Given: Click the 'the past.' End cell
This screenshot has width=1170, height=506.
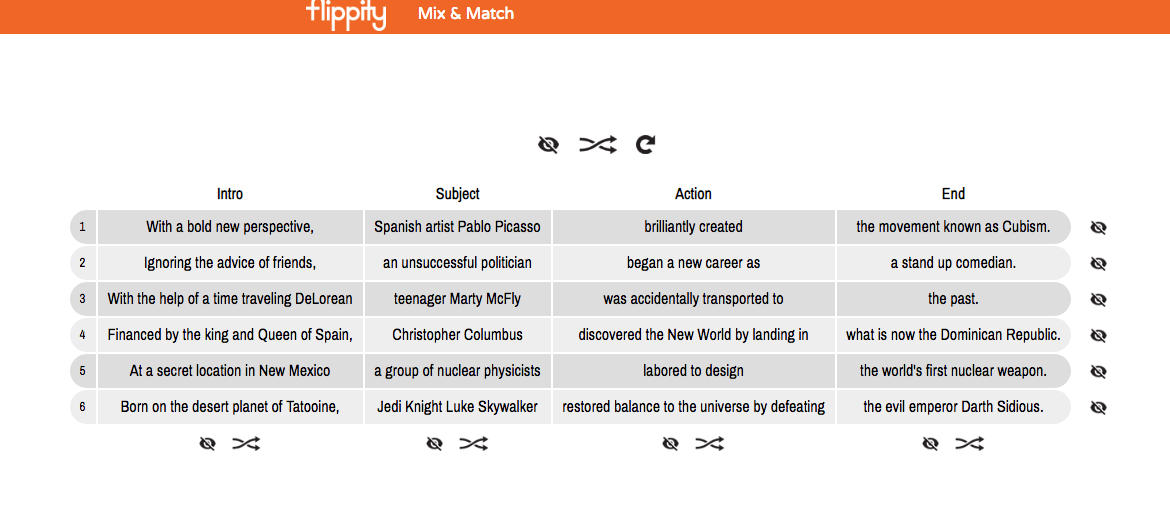Looking at the screenshot, I should (953, 299).
